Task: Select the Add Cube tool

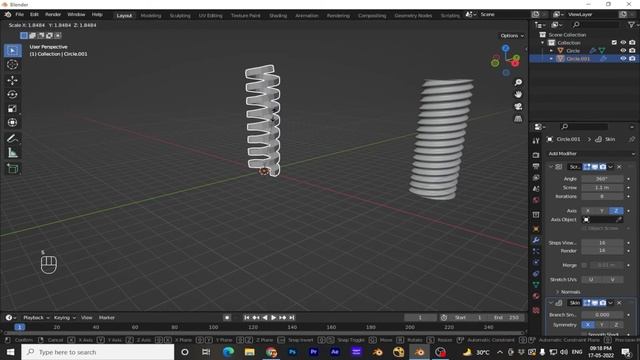Action: pyautogui.click(x=12, y=169)
